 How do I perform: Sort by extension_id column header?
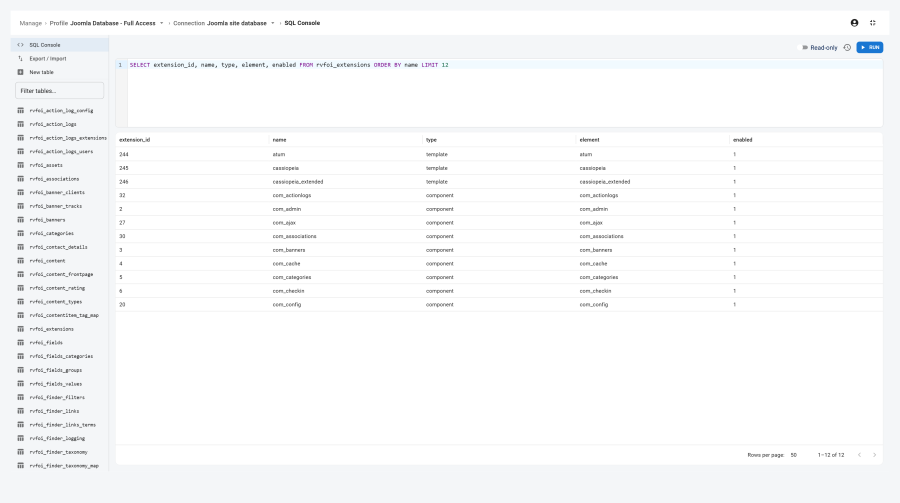click(134, 140)
